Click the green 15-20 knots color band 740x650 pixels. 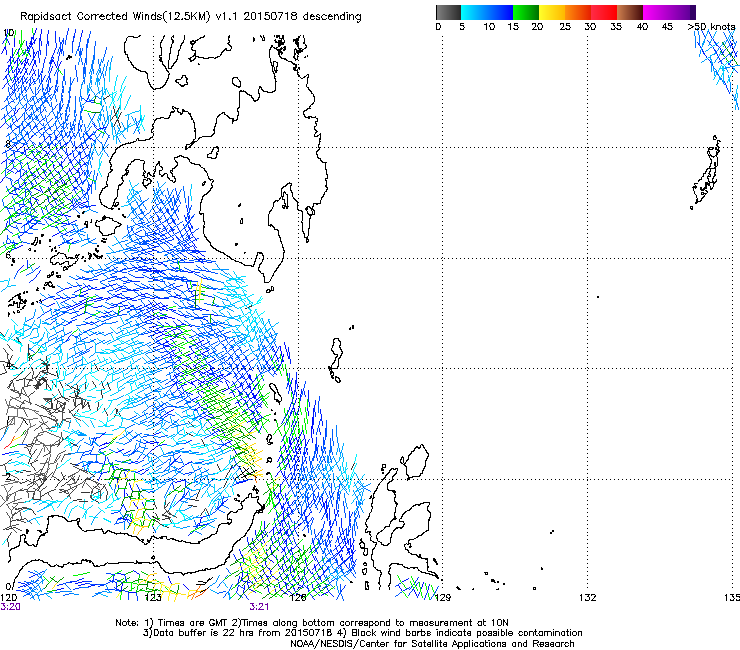click(x=526, y=12)
